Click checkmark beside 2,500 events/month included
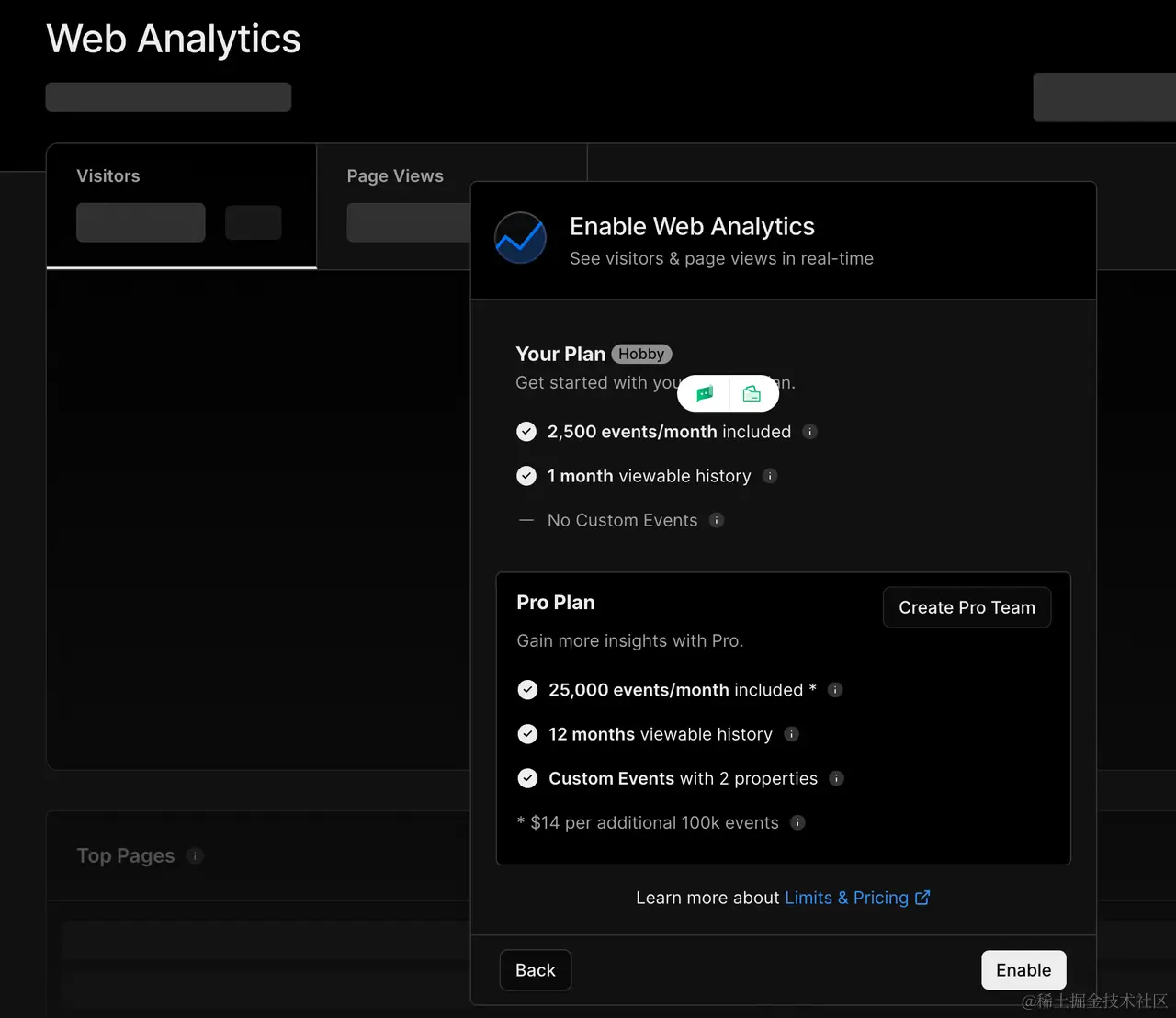Viewport: 1176px width, 1018px height. click(526, 432)
